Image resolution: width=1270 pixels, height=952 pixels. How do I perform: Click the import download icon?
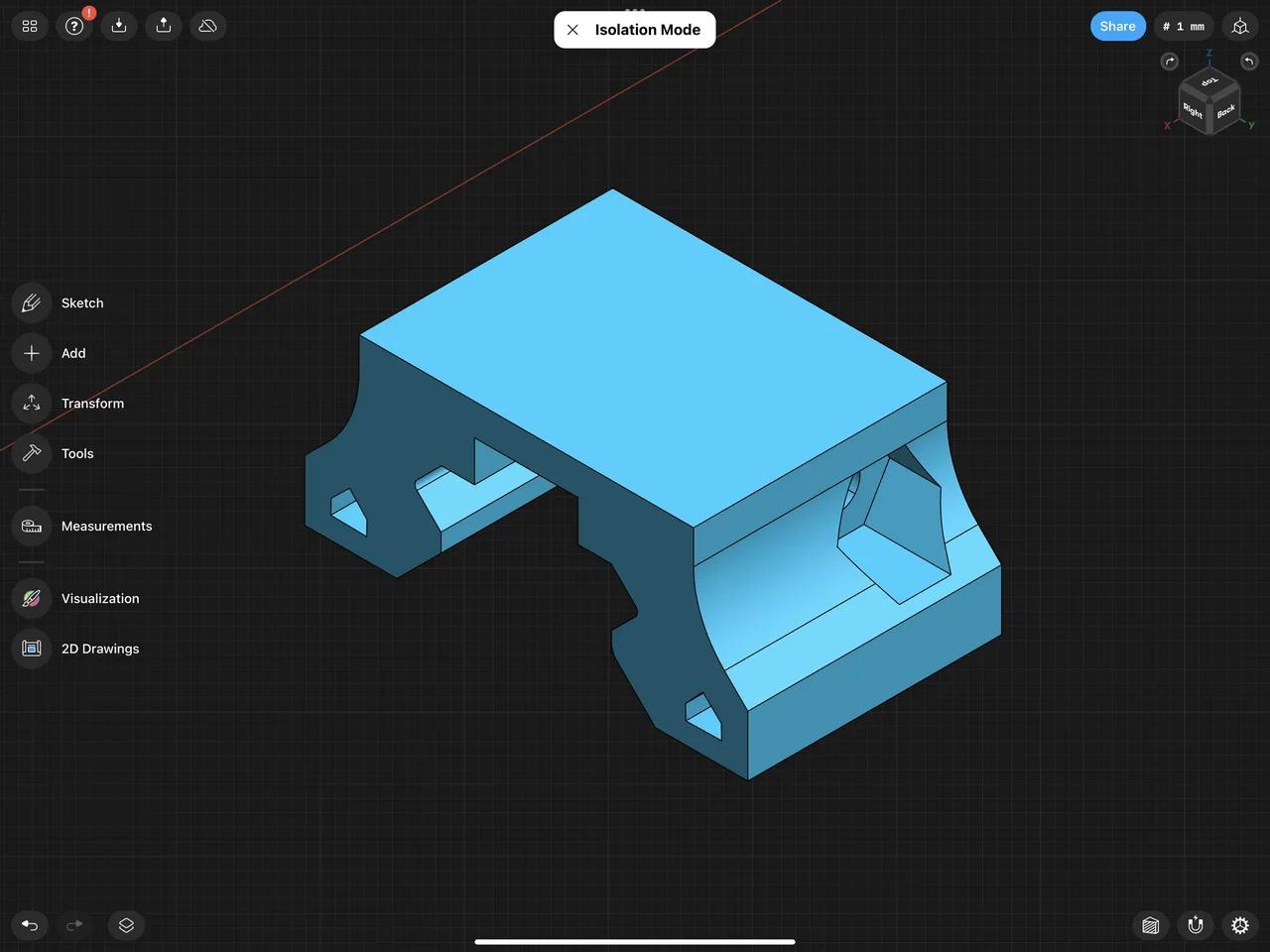point(119,26)
